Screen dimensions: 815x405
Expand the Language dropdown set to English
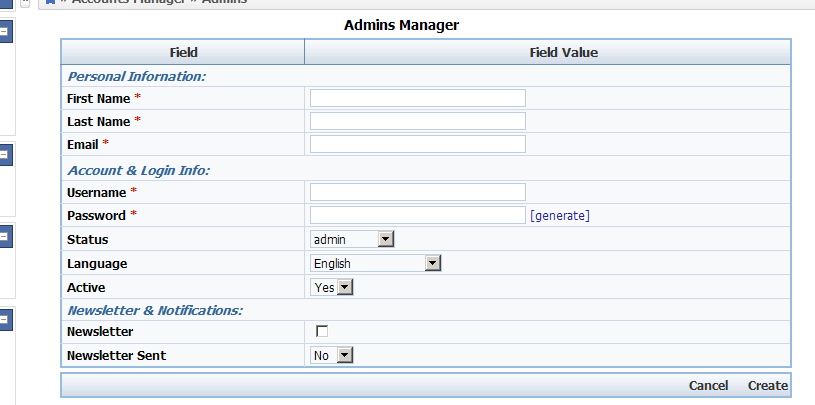point(376,263)
